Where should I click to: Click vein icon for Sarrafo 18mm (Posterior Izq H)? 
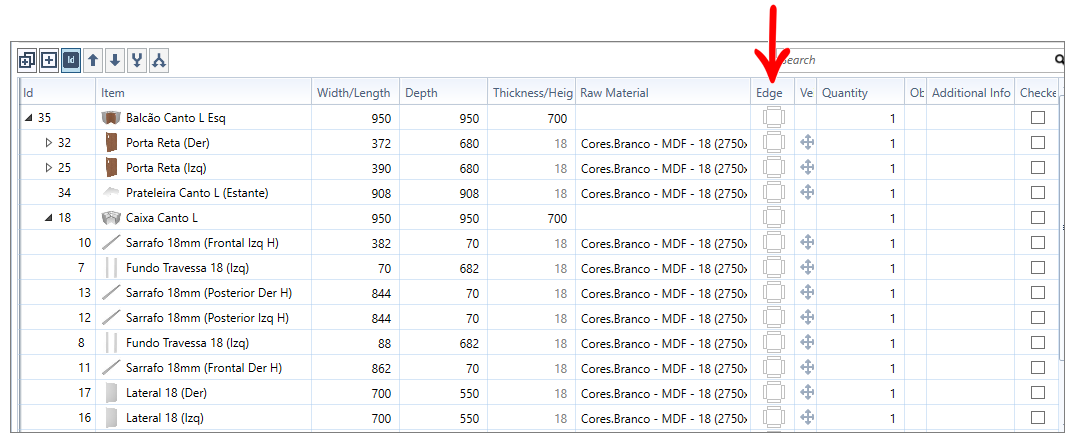(807, 317)
